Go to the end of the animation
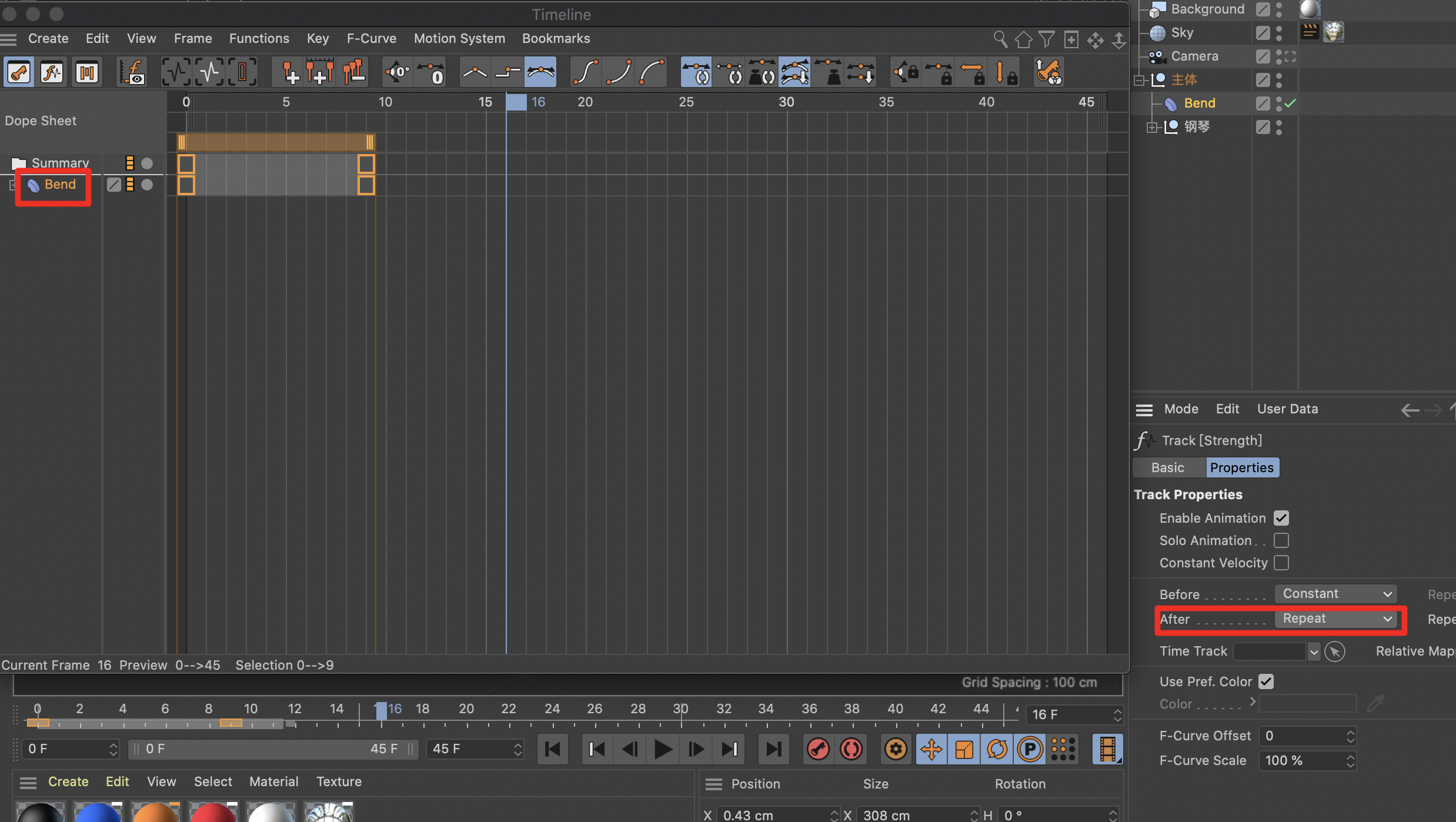The image size is (1456, 822). pyautogui.click(x=773, y=749)
